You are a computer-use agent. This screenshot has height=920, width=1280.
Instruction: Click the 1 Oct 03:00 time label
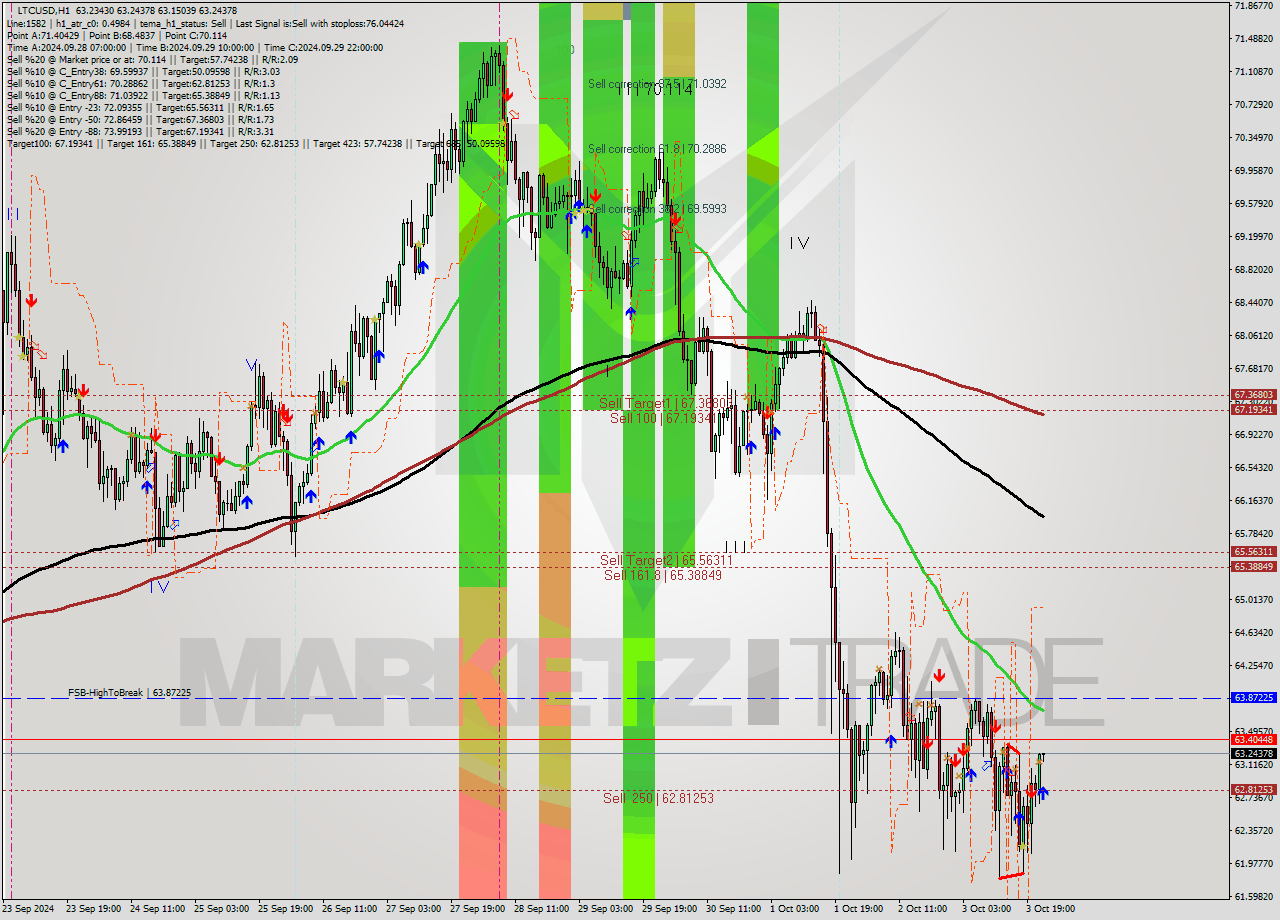pyautogui.click(x=795, y=909)
